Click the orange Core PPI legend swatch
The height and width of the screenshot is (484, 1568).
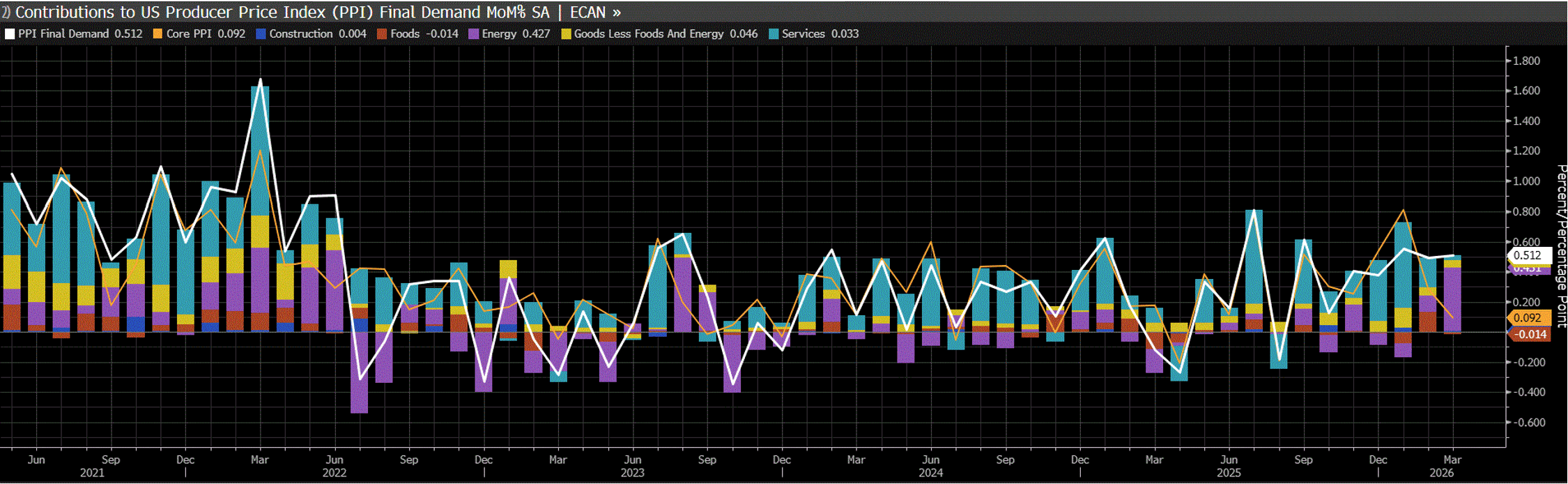[157, 34]
